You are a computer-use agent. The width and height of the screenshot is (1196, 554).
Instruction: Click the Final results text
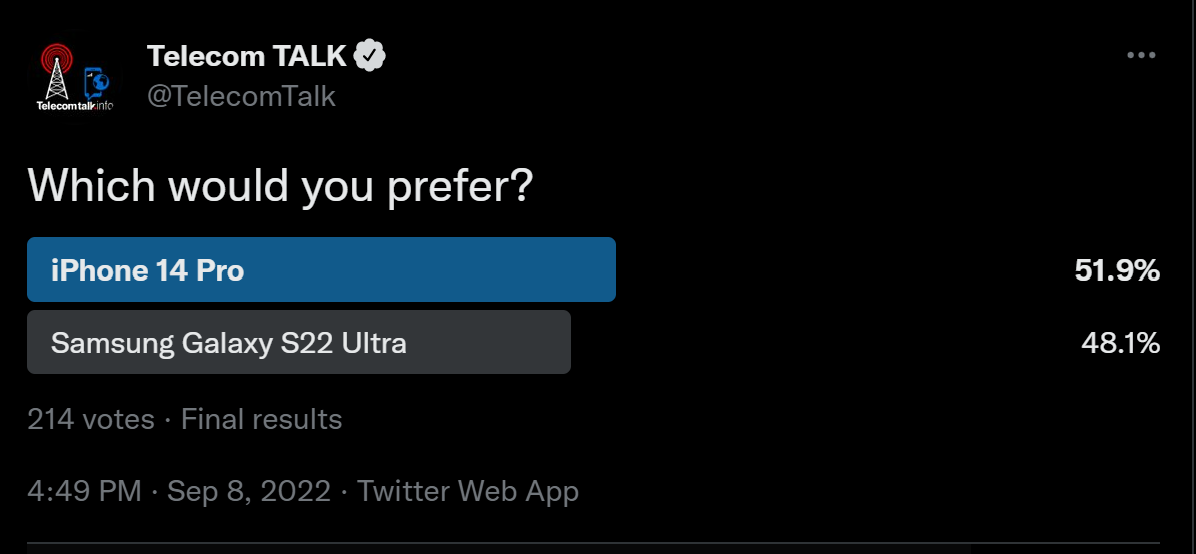(262, 419)
